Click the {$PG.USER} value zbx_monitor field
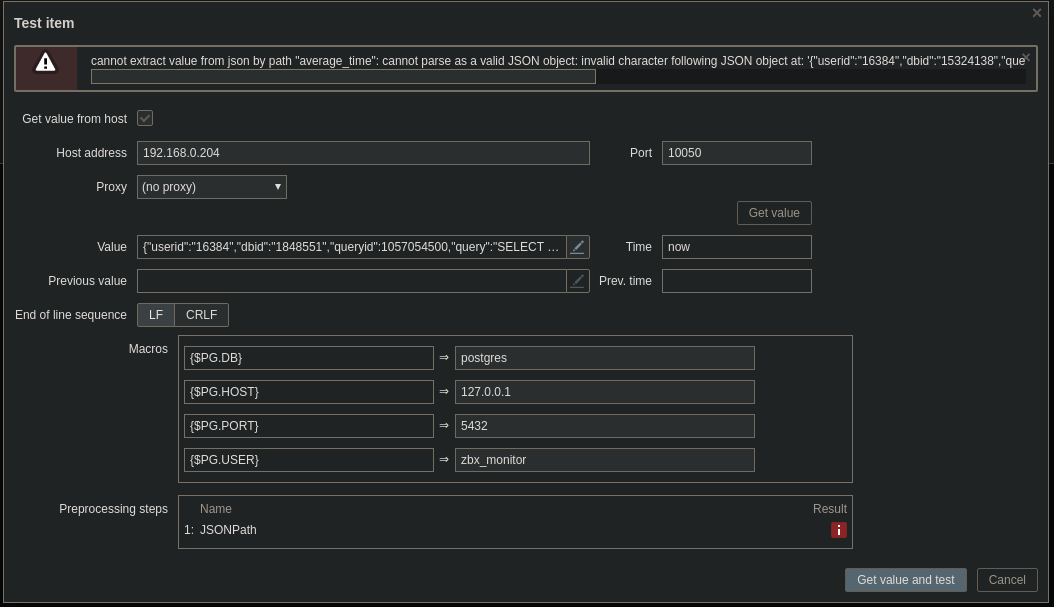Screen dimensions: 1054x607 [x=604, y=460]
